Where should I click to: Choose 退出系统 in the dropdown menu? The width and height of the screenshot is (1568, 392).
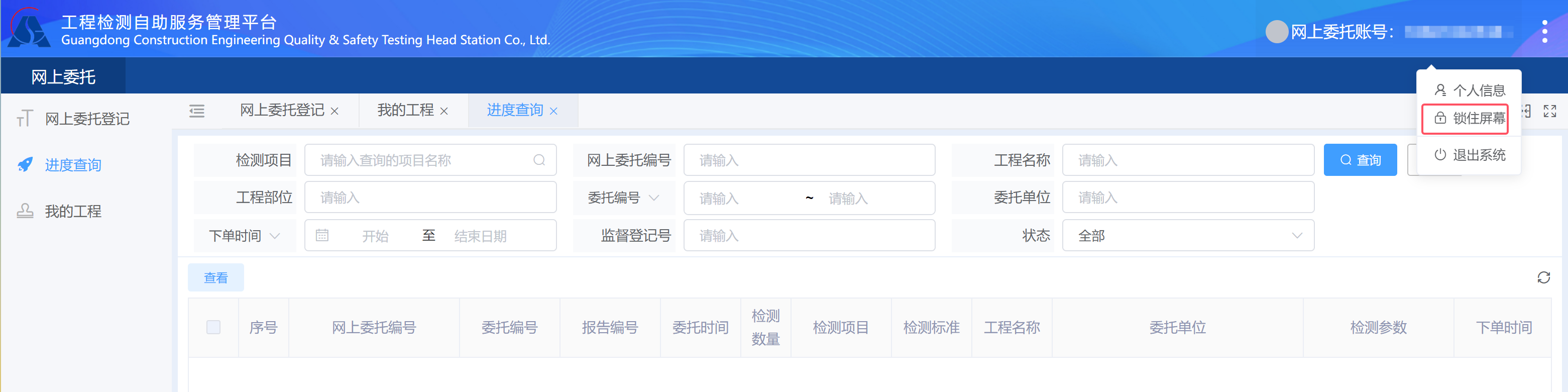pyautogui.click(x=1470, y=155)
